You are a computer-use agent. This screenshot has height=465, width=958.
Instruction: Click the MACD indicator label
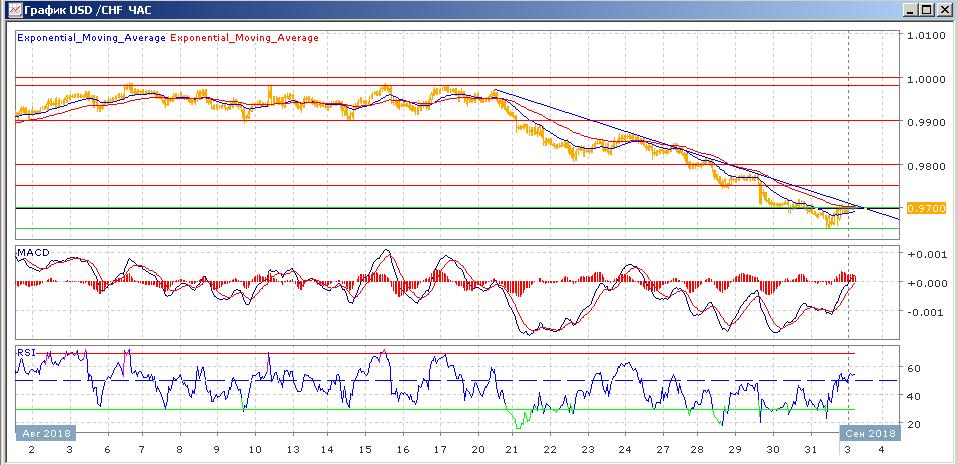(34, 252)
